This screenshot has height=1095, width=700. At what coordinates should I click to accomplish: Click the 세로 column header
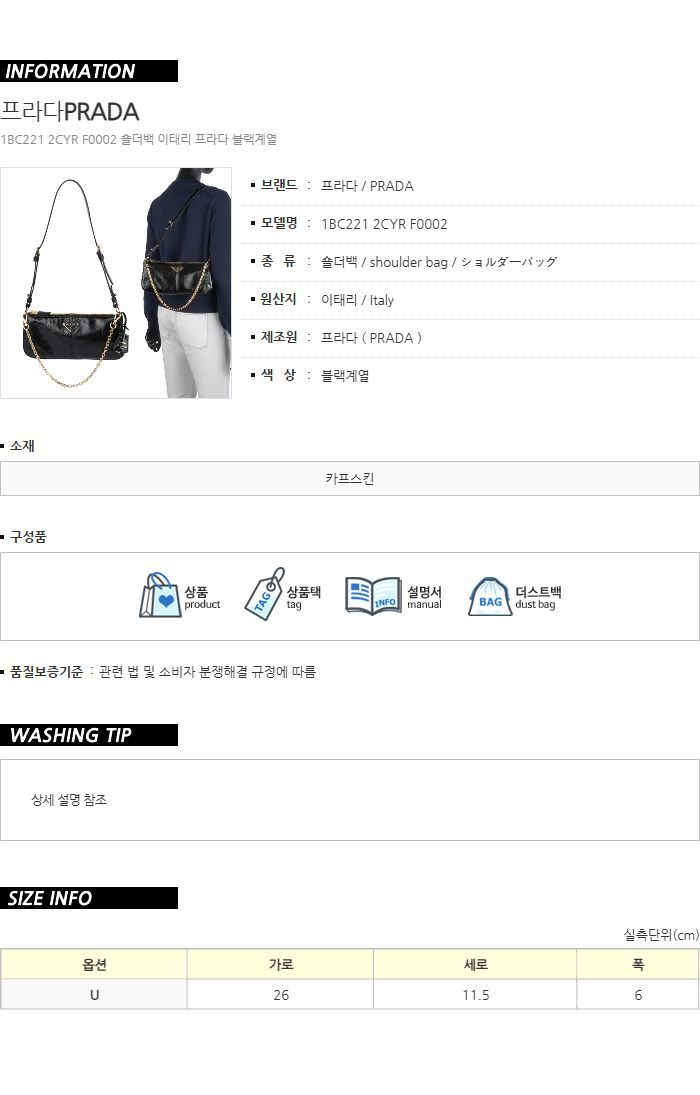click(x=475, y=964)
